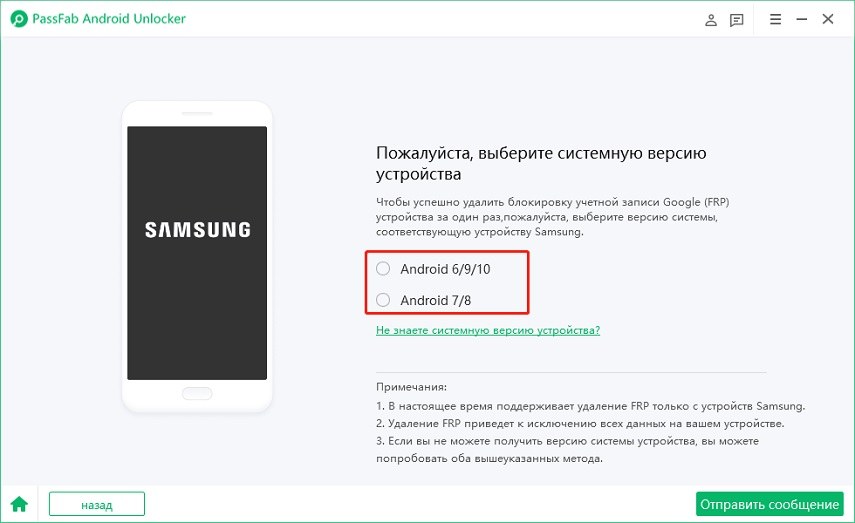Minimize the PassFab window

pos(802,19)
